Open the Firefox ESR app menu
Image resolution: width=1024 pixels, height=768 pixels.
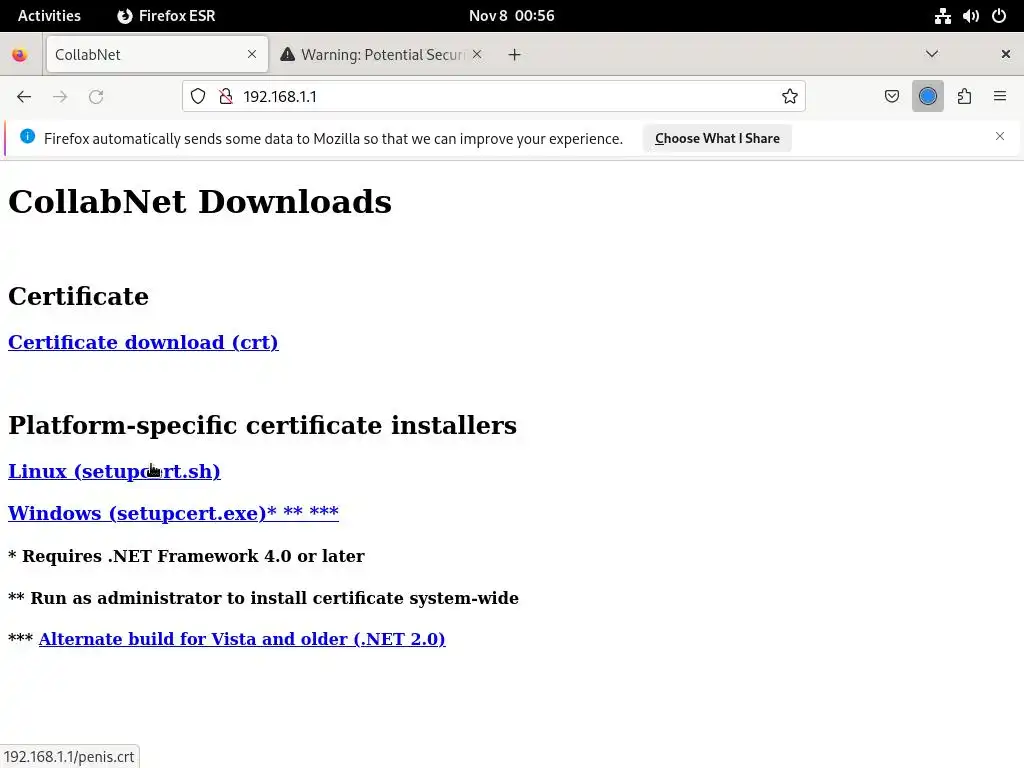(166, 16)
